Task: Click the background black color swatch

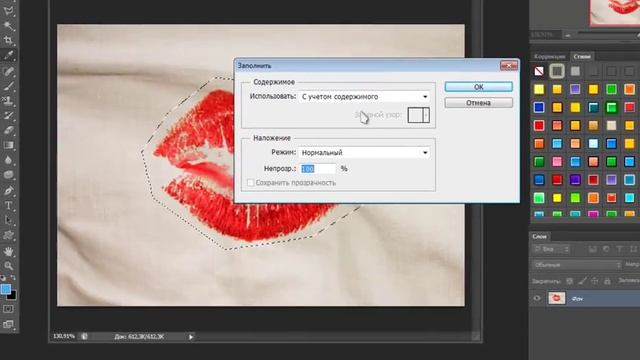Action: pos(13,296)
